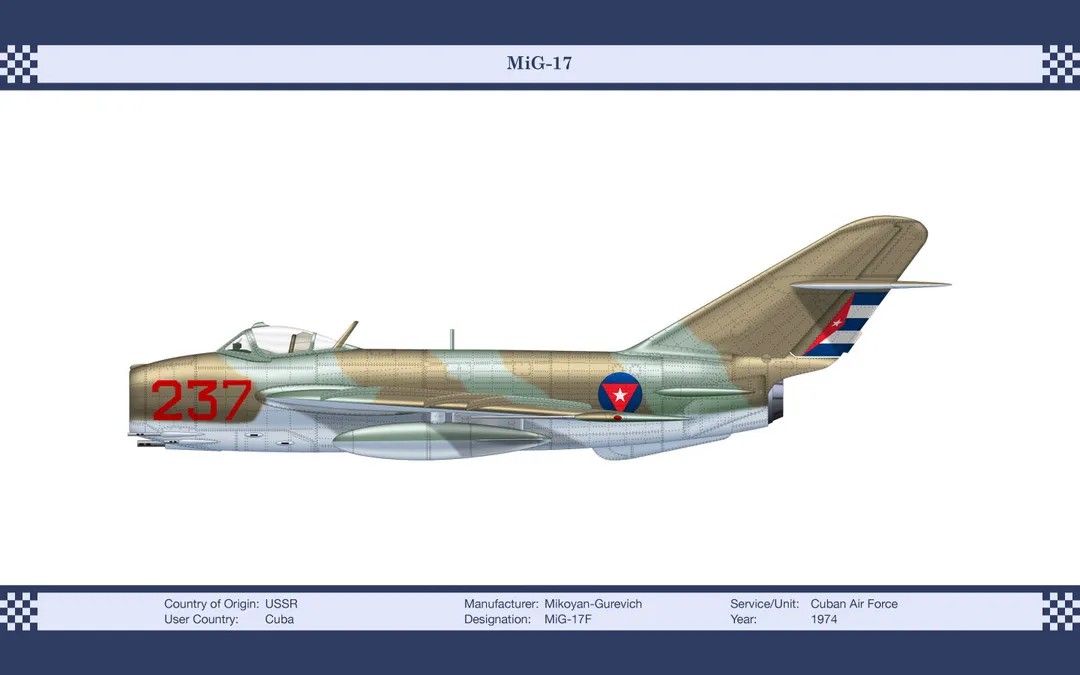This screenshot has height=675, width=1080.
Task: Click the "User Country:" label
Action: click(201, 619)
